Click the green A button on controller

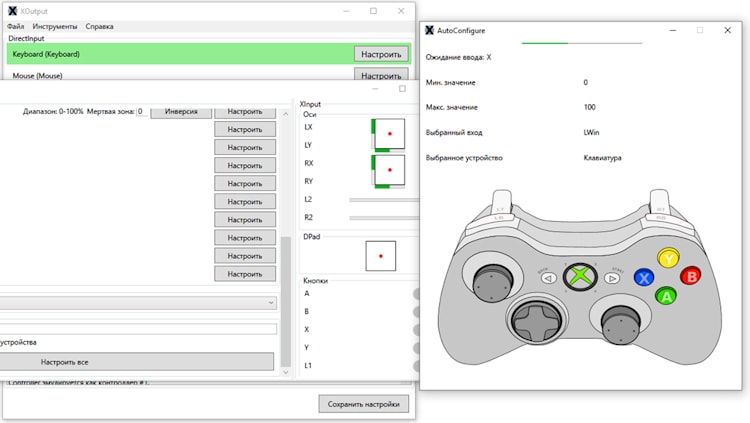(666, 296)
